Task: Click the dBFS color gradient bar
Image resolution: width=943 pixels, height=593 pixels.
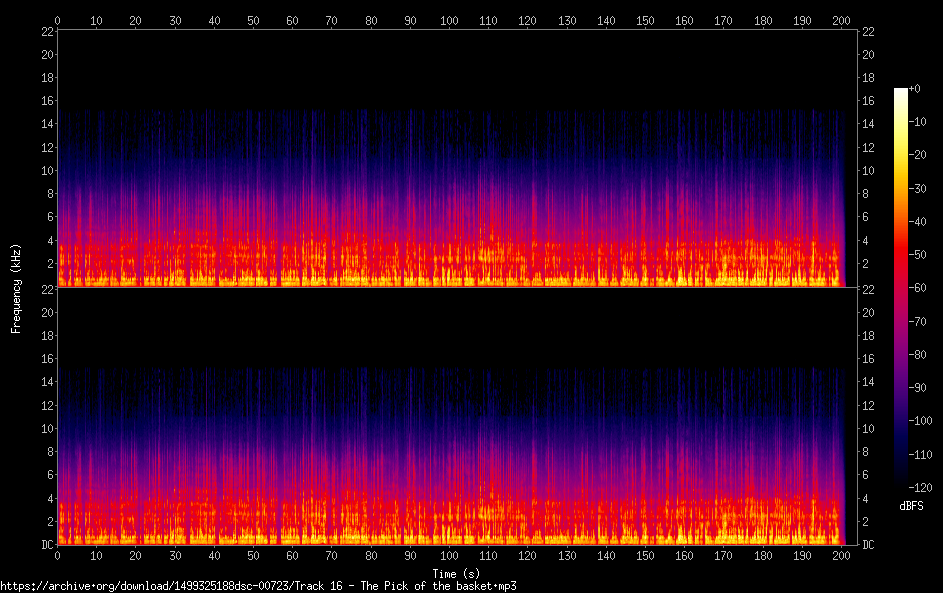Action: pyautogui.click(x=900, y=287)
